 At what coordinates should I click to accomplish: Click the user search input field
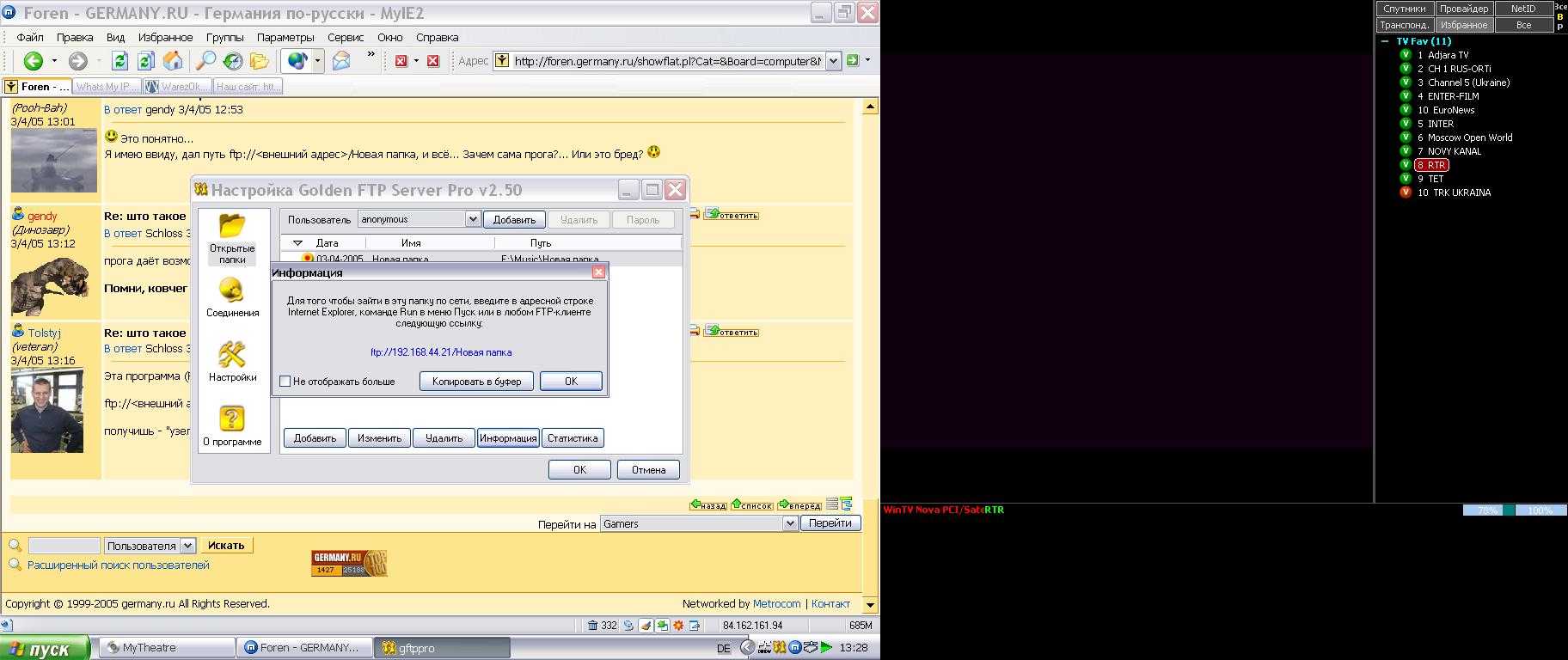click(64, 546)
